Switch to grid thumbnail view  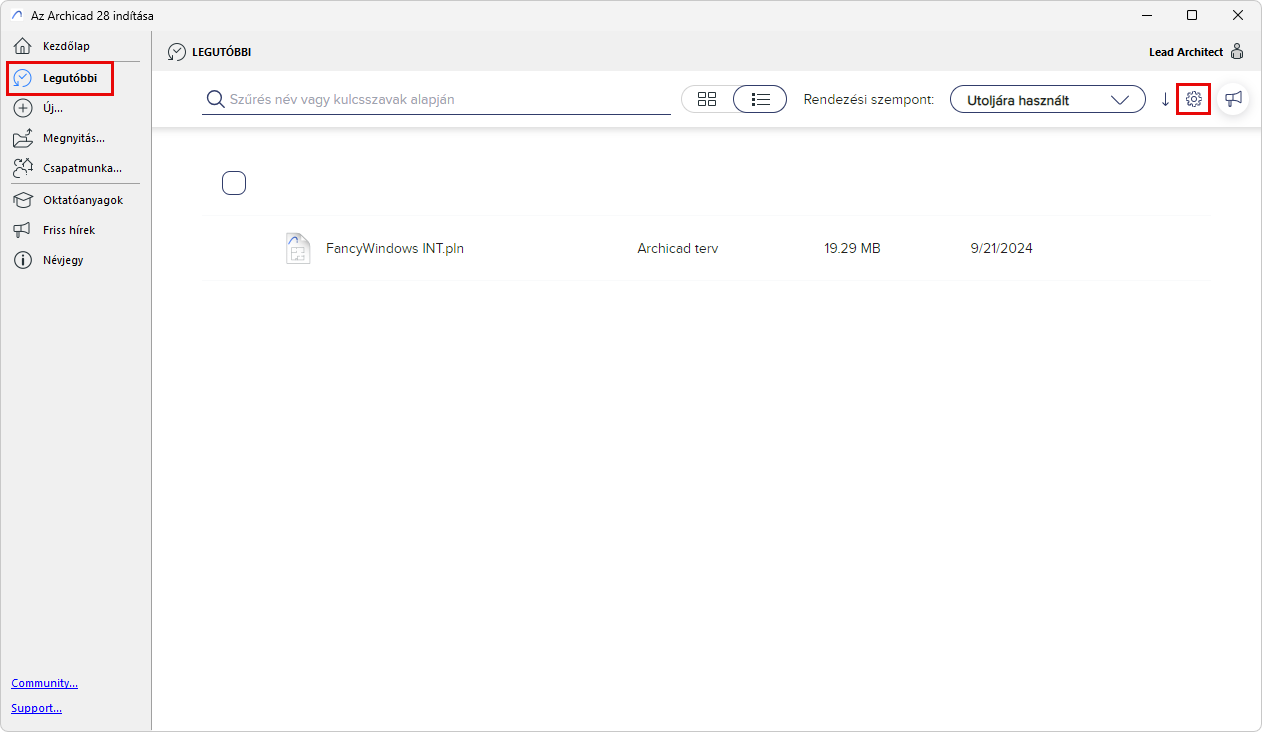[x=707, y=99]
